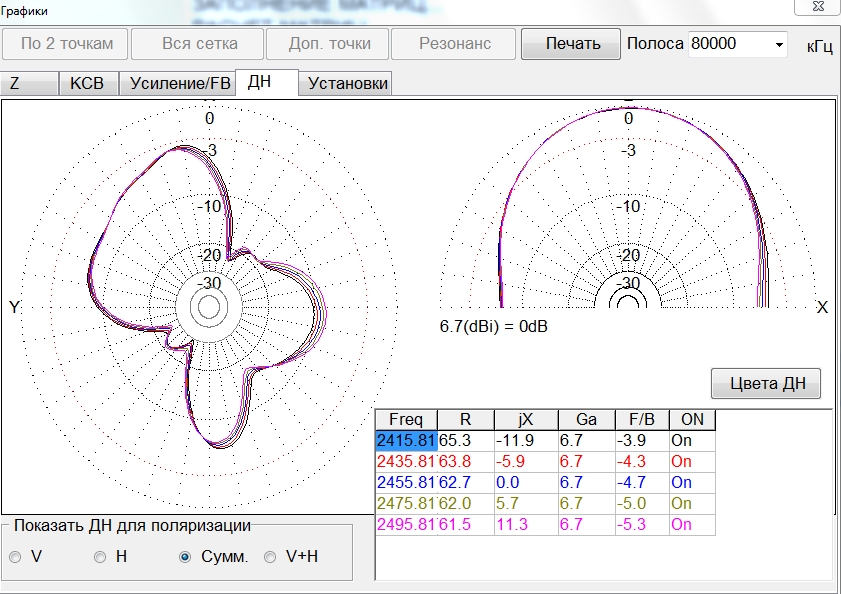
Task: Select the Сумм. polarization radio button
Action: coord(185,557)
